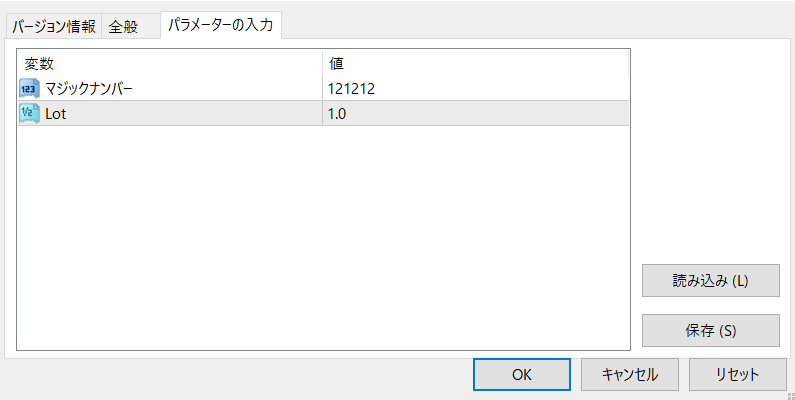Select the パラメーターの入力 tab
Screen dimensions: 795x400
pos(221,25)
